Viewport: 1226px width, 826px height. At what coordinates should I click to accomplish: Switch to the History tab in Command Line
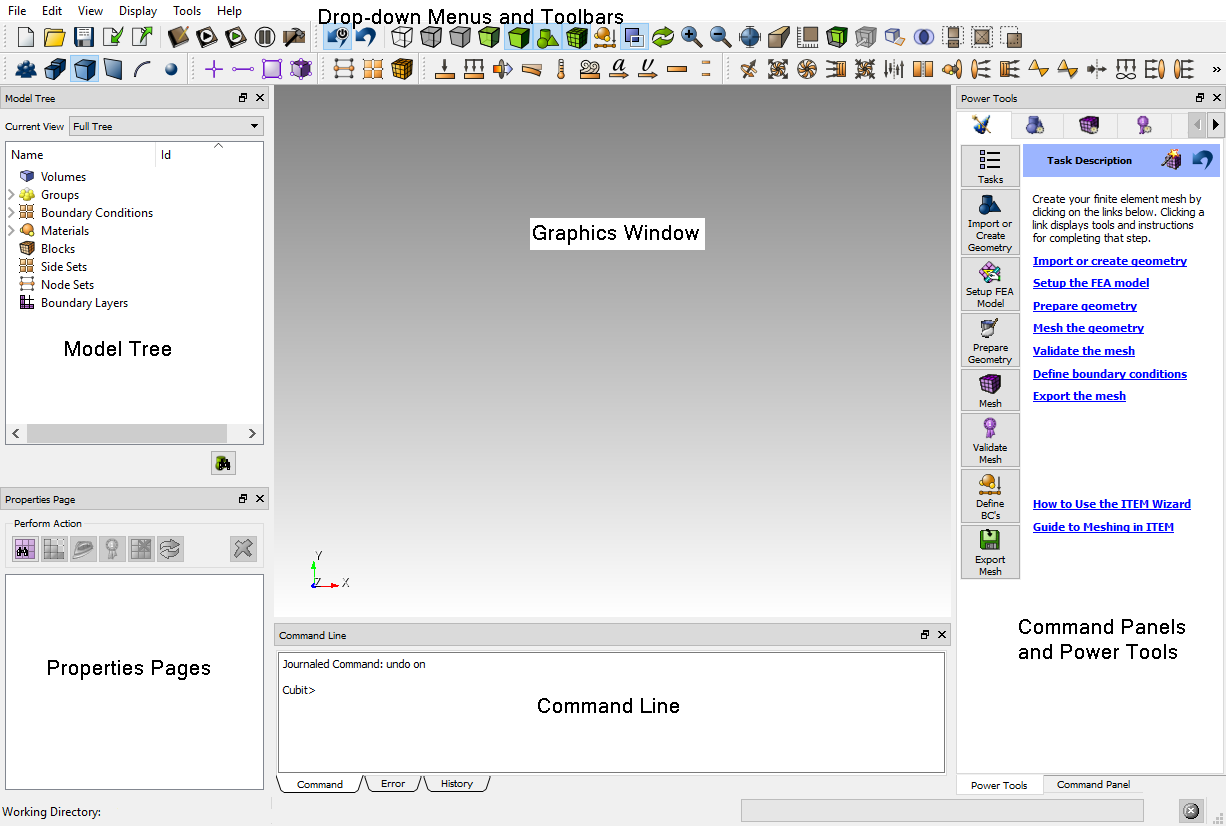pos(456,784)
